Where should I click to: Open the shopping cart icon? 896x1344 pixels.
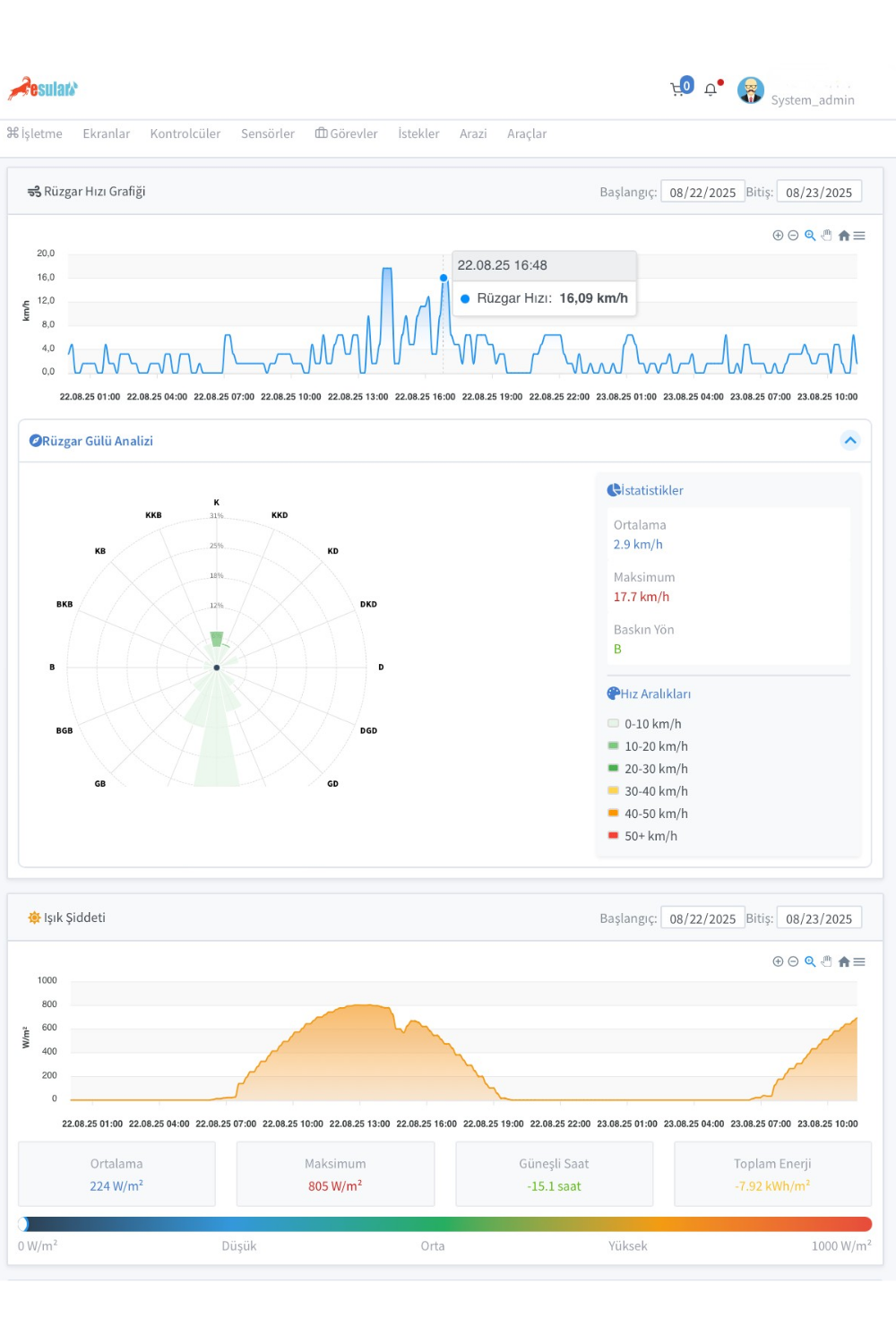678,89
